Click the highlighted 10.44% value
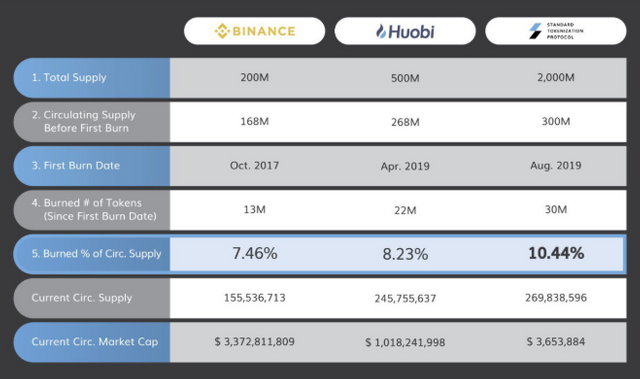The height and width of the screenshot is (379, 640). click(556, 253)
